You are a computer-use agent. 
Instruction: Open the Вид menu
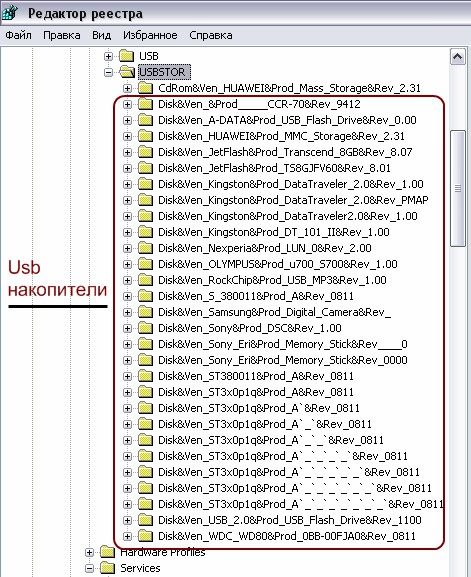click(102, 35)
